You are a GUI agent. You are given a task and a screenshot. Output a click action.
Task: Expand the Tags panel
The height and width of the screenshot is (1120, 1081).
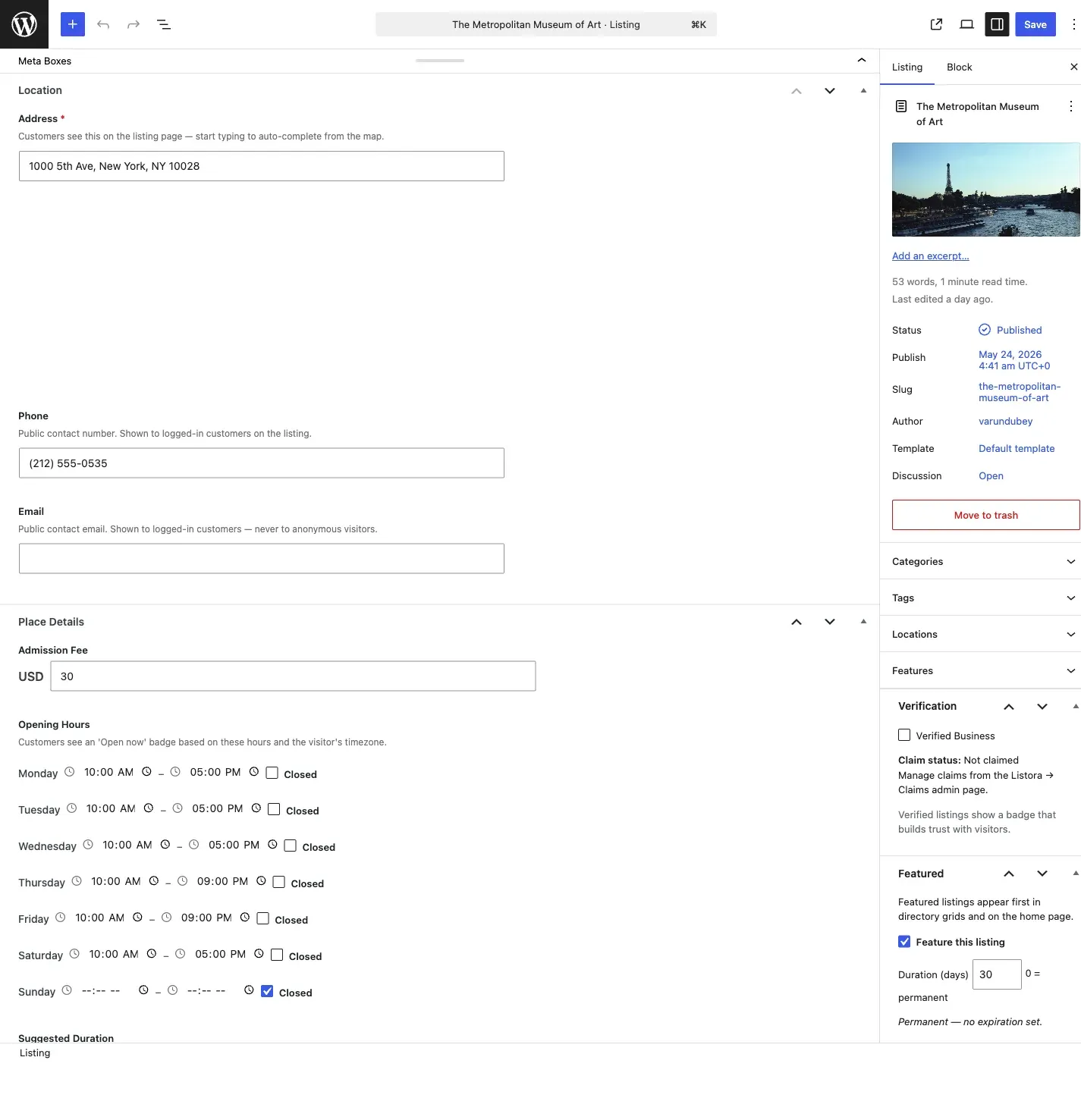pos(980,598)
